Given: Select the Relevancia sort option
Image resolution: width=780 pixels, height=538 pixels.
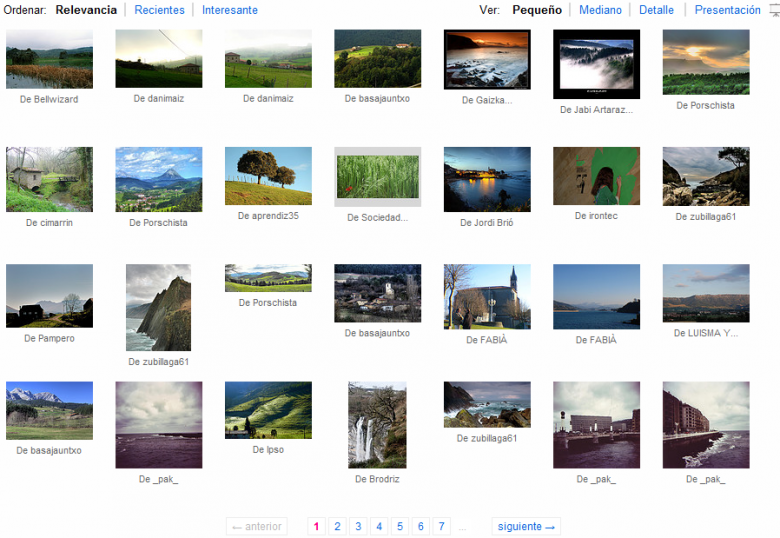Looking at the screenshot, I should tap(86, 10).
